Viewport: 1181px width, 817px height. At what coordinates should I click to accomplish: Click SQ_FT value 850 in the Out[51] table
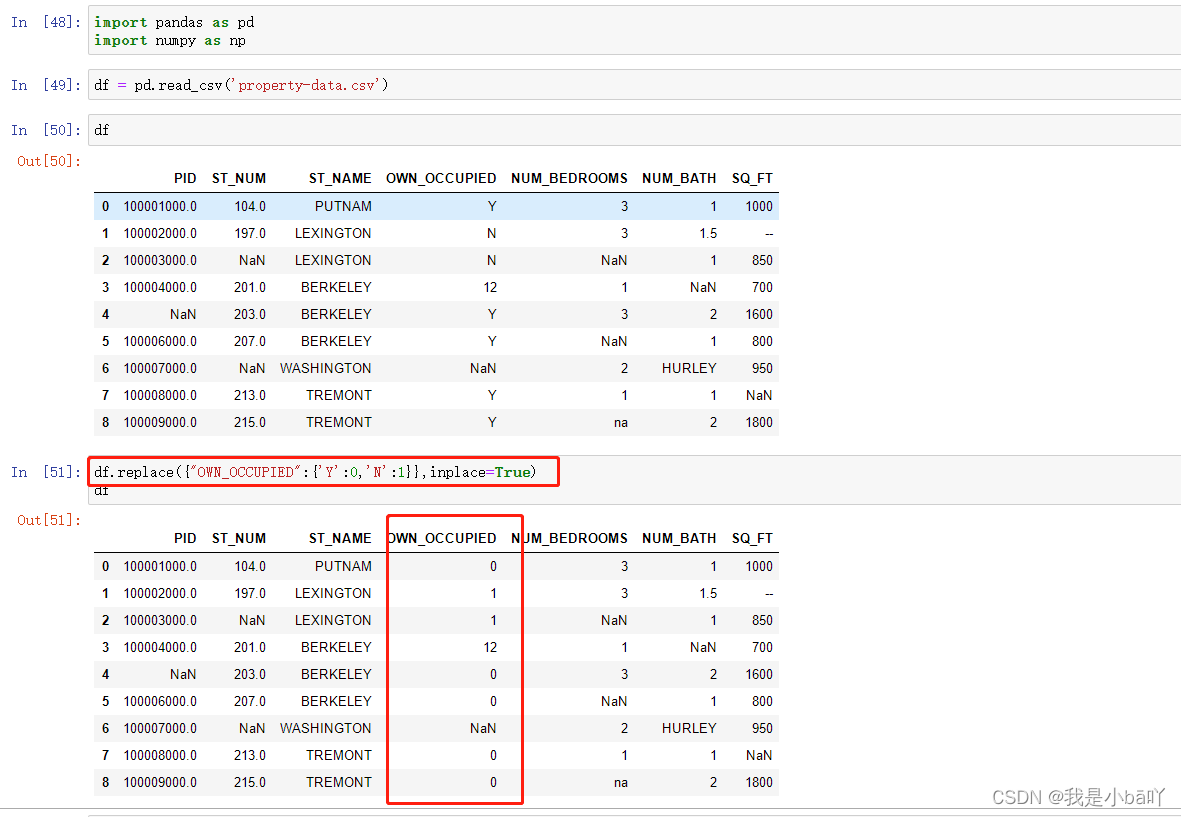(x=762, y=620)
